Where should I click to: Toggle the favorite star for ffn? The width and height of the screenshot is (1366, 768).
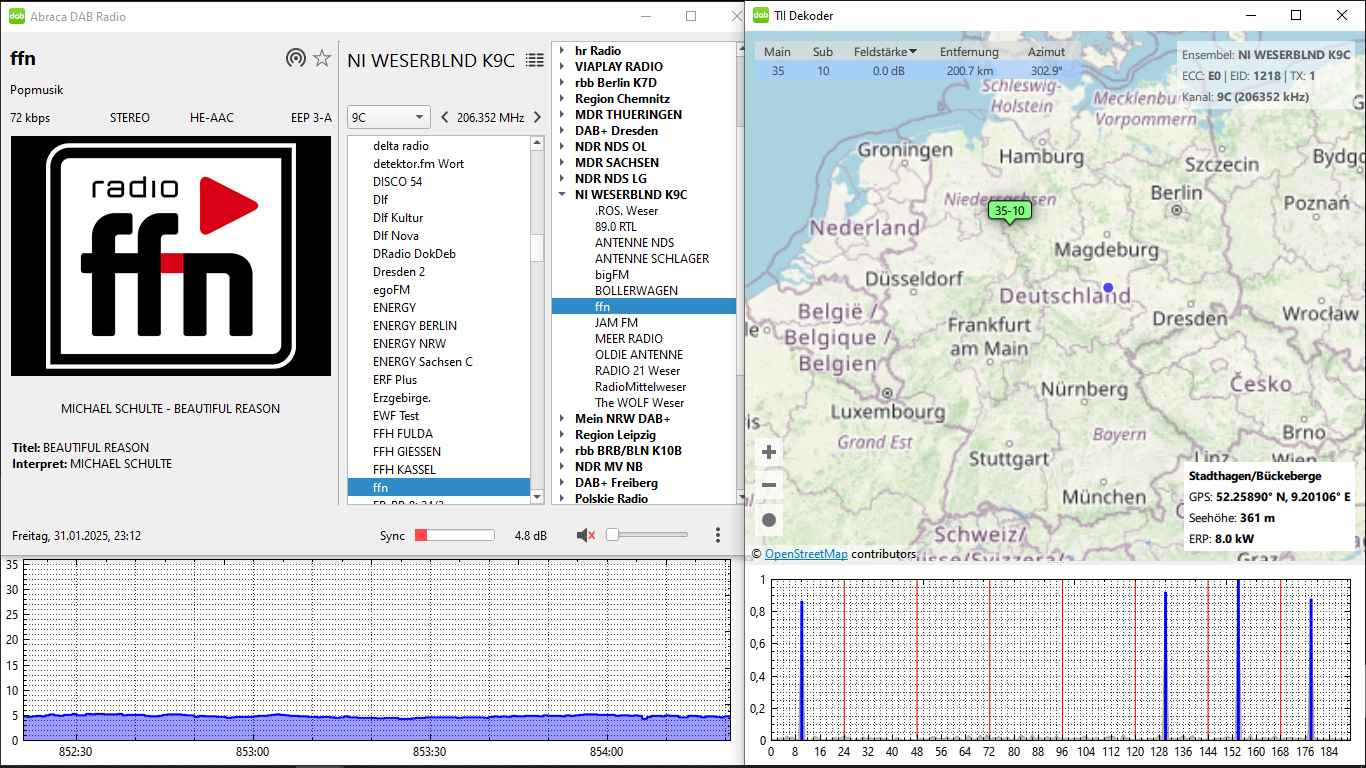322,58
